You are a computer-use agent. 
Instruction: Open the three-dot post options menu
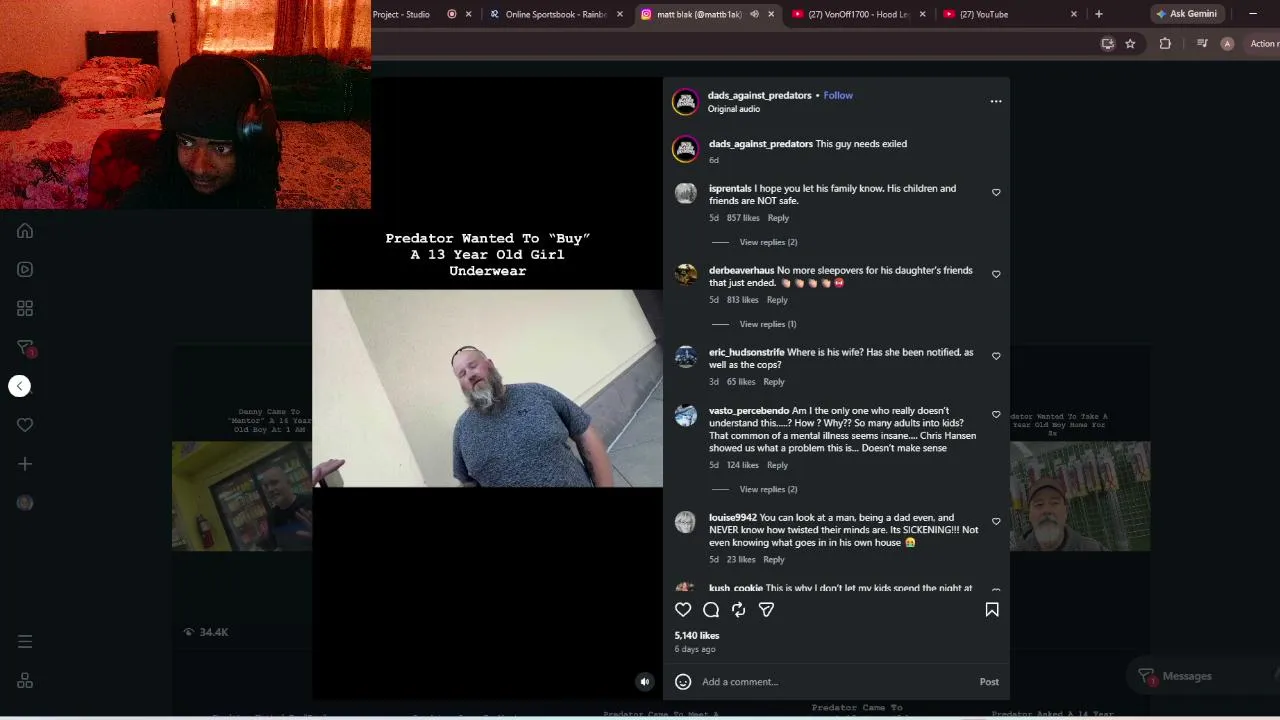click(996, 101)
